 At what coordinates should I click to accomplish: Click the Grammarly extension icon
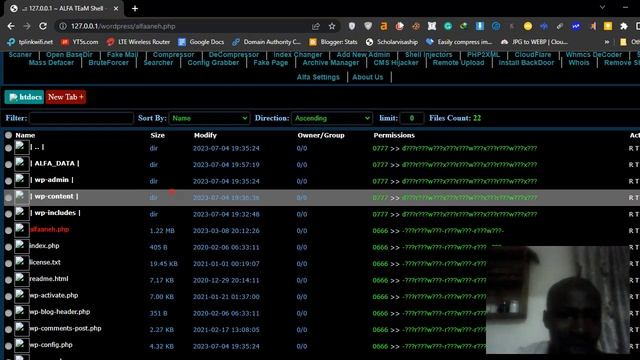pos(448,26)
